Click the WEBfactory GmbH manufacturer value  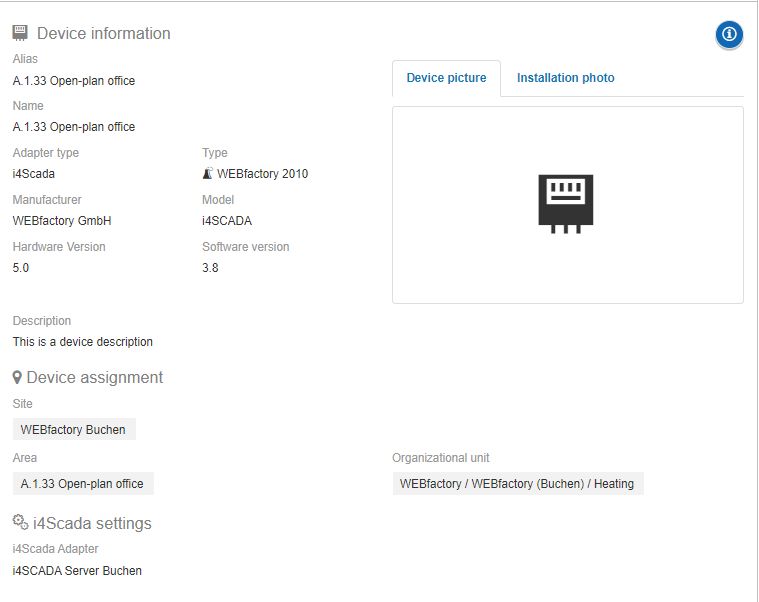(61, 221)
